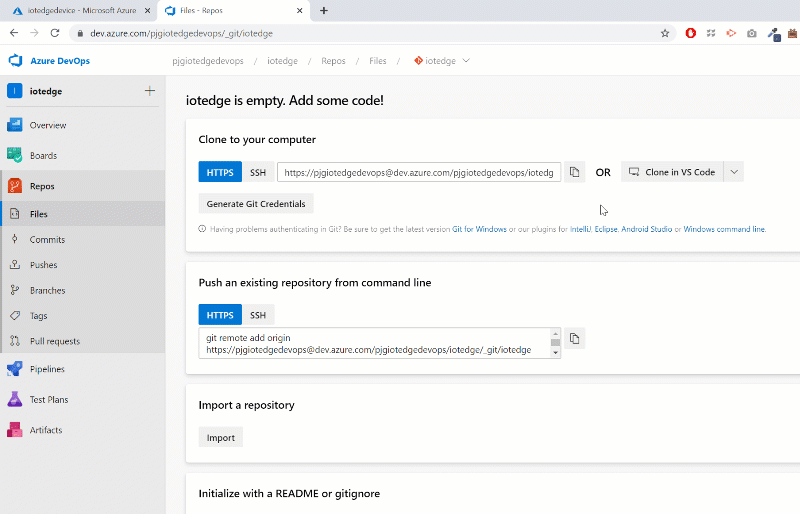
Task: Click the 'Import a repository' heading
Action: 246,405
